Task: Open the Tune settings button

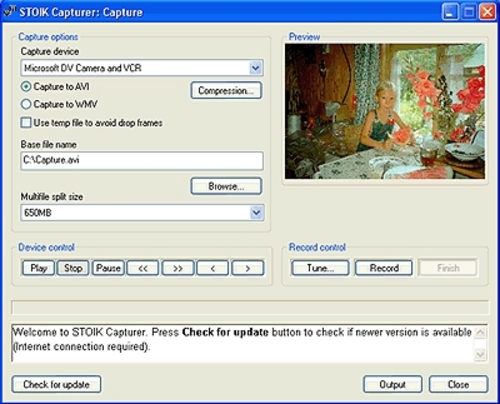Action: tap(320, 268)
